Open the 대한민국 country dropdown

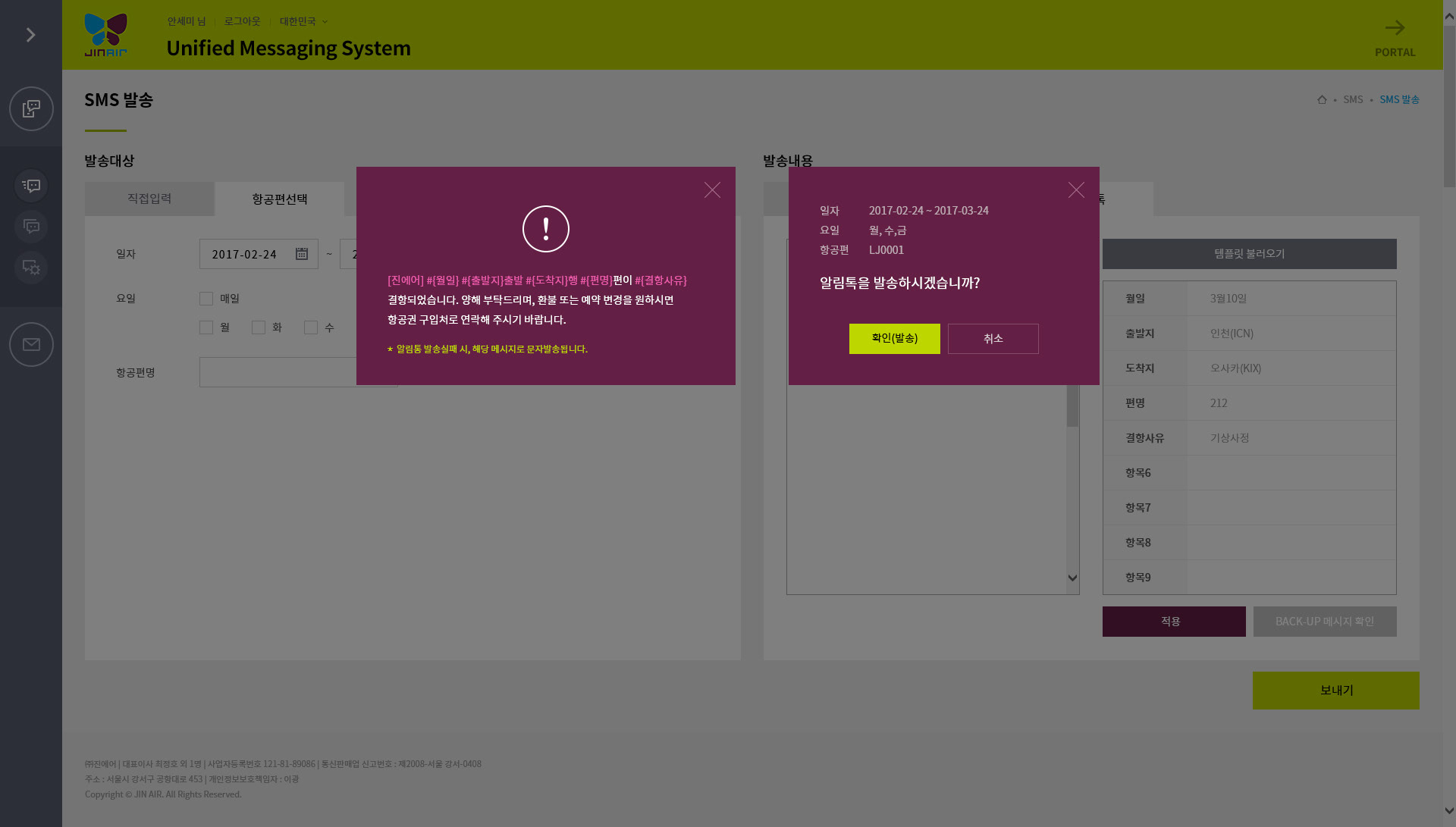303,21
